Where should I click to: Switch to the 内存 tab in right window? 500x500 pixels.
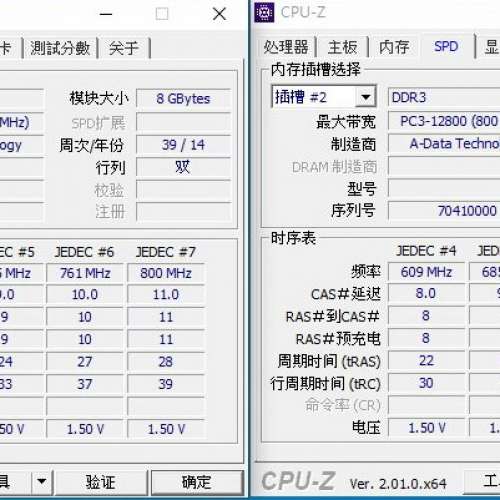[x=394, y=47]
